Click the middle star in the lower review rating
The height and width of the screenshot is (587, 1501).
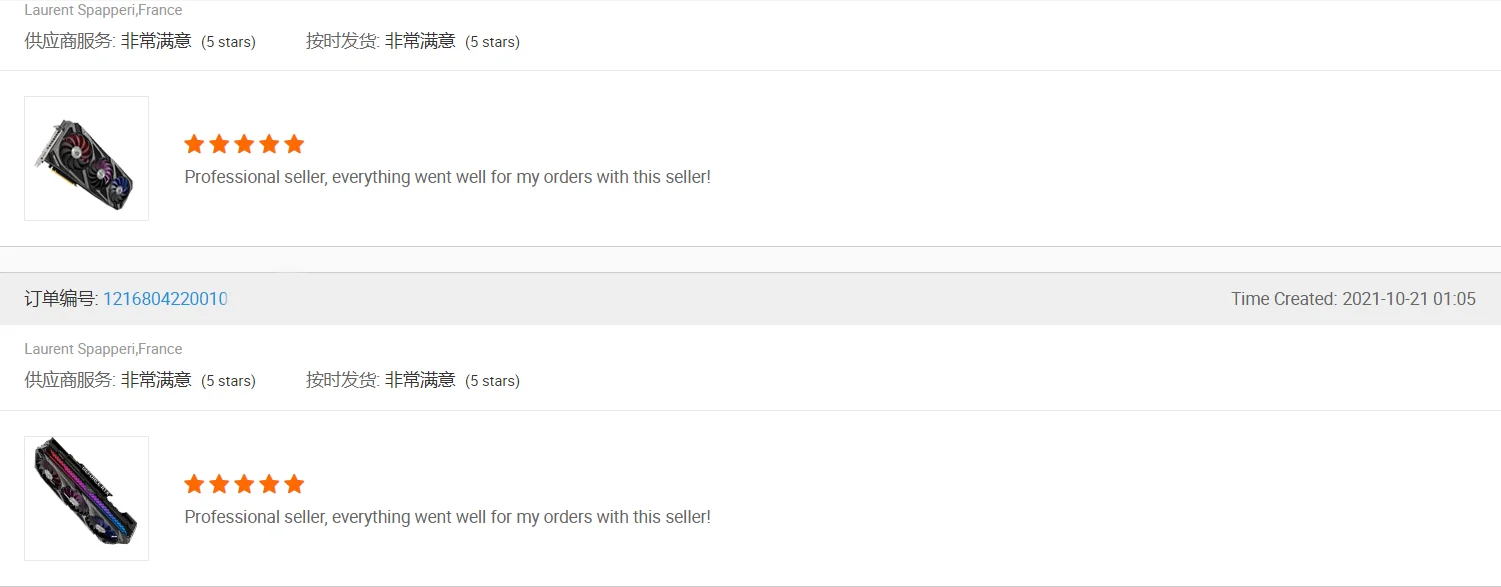[x=244, y=484]
